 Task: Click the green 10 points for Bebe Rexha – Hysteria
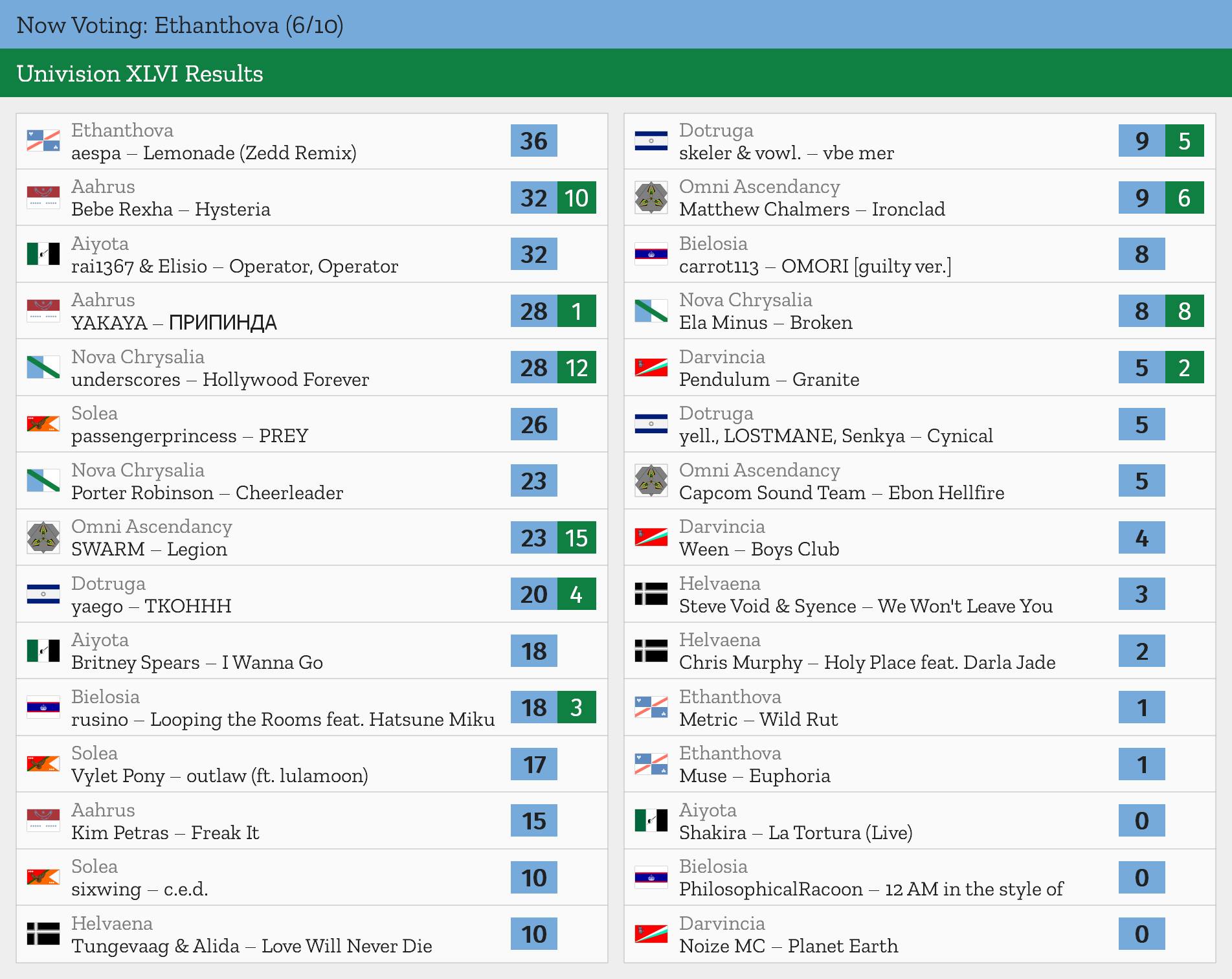point(577,197)
